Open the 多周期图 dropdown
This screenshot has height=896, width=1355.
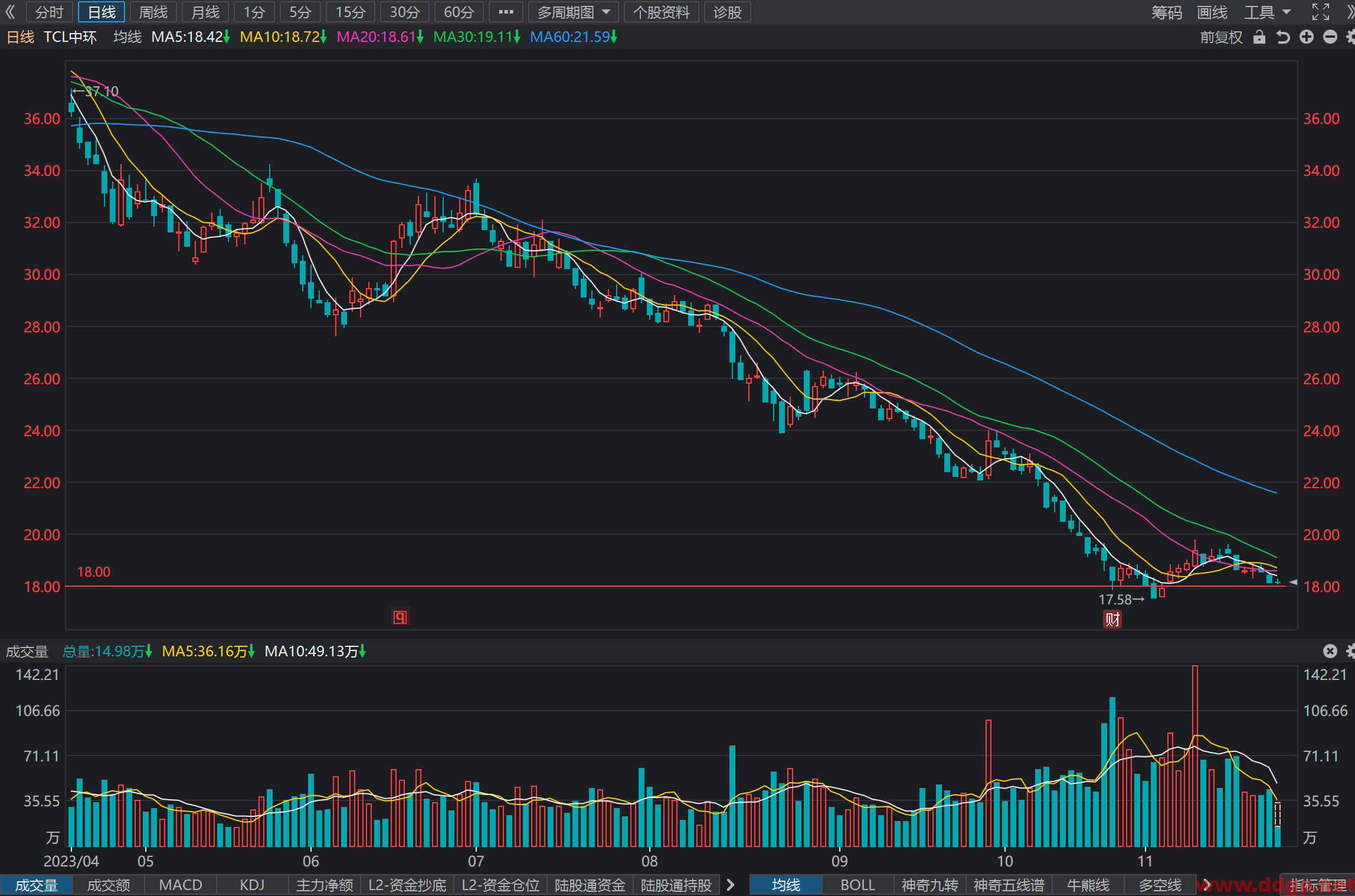point(574,12)
